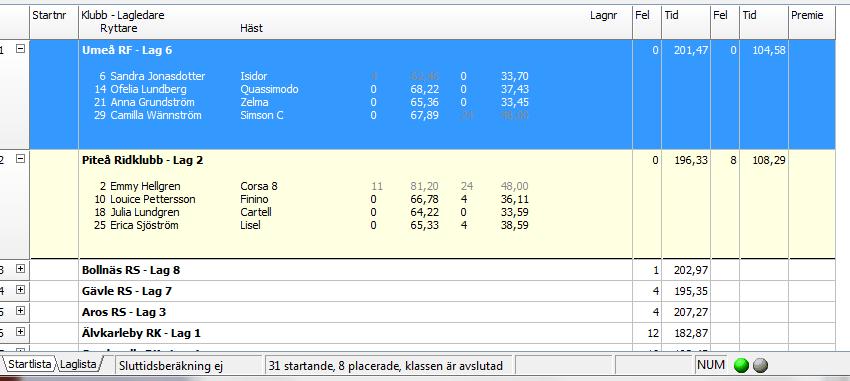Image resolution: width=850 pixels, height=381 pixels.
Task: Click Umeå RF second round time 104,58
Action: [769, 50]
